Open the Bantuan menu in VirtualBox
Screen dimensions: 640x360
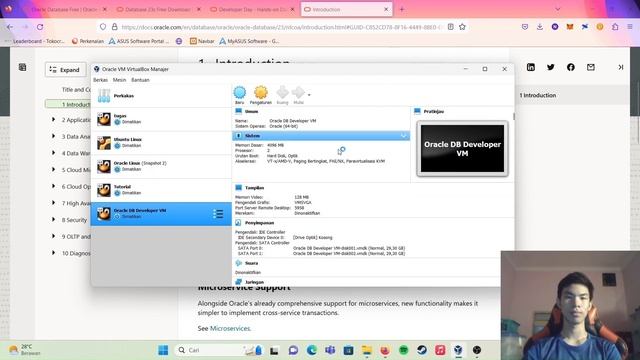140,80
